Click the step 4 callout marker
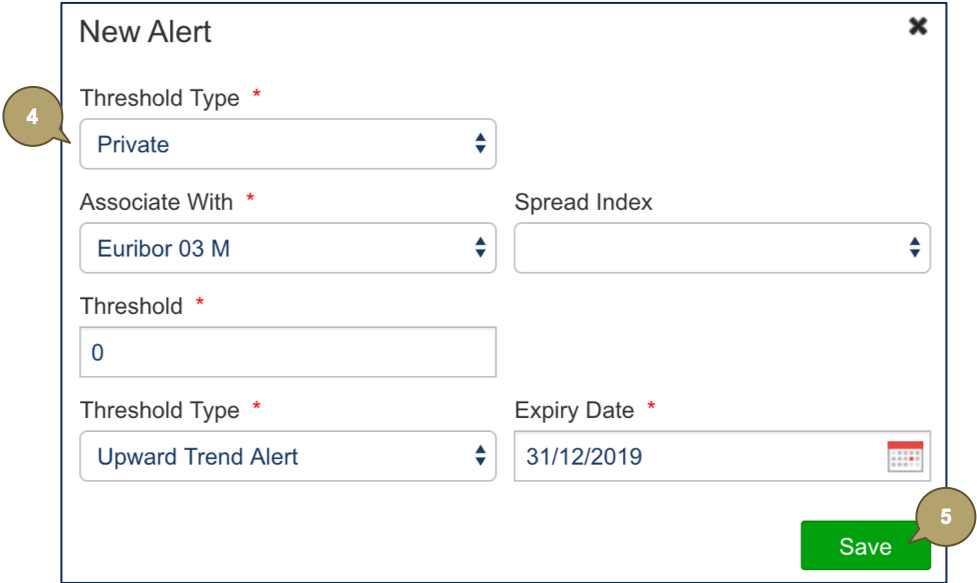Image resolution: width=977 pixels, height=583 pixels. pos(34,117)
